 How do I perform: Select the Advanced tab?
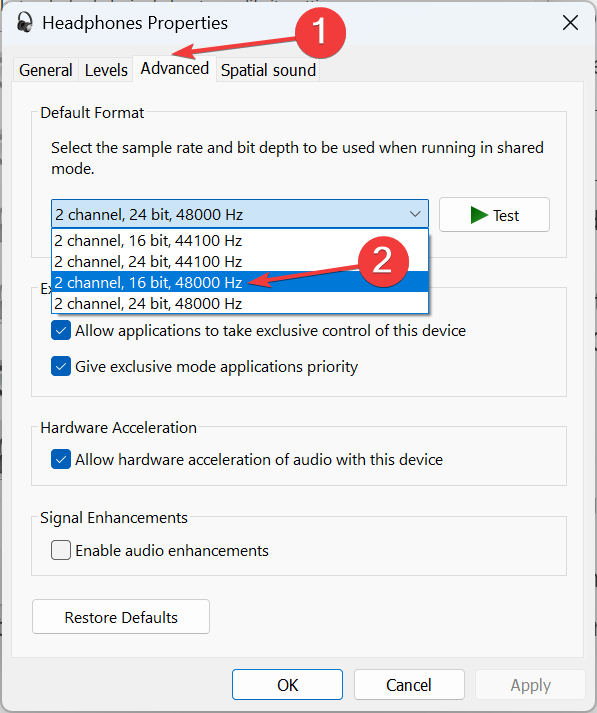(x=175, y=69)
